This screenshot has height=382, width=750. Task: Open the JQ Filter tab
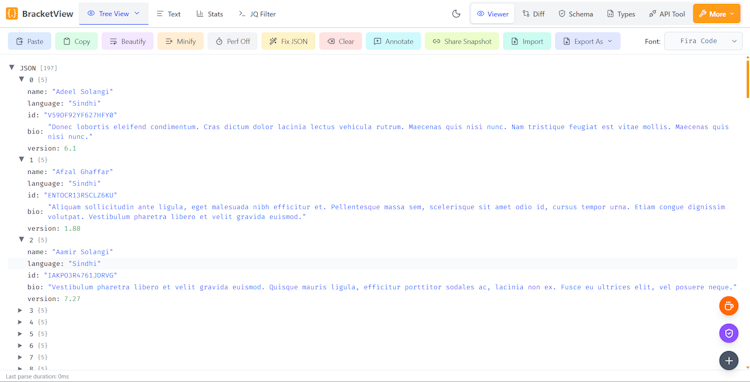tap(257, 14)
